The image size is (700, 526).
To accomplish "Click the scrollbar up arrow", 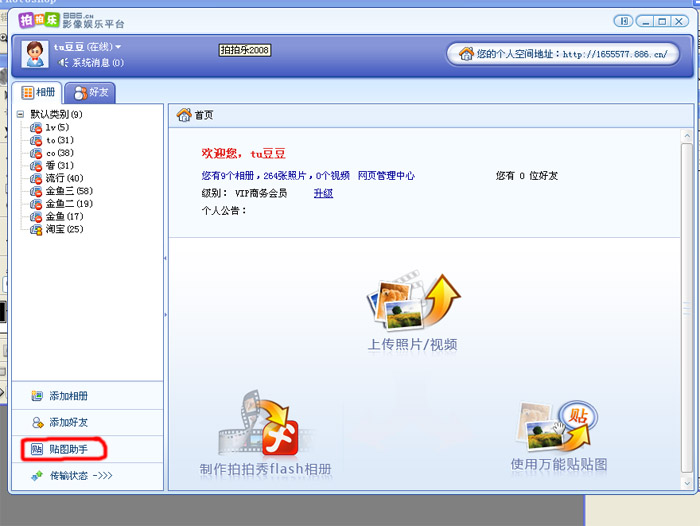I will [x=687, y=136].
